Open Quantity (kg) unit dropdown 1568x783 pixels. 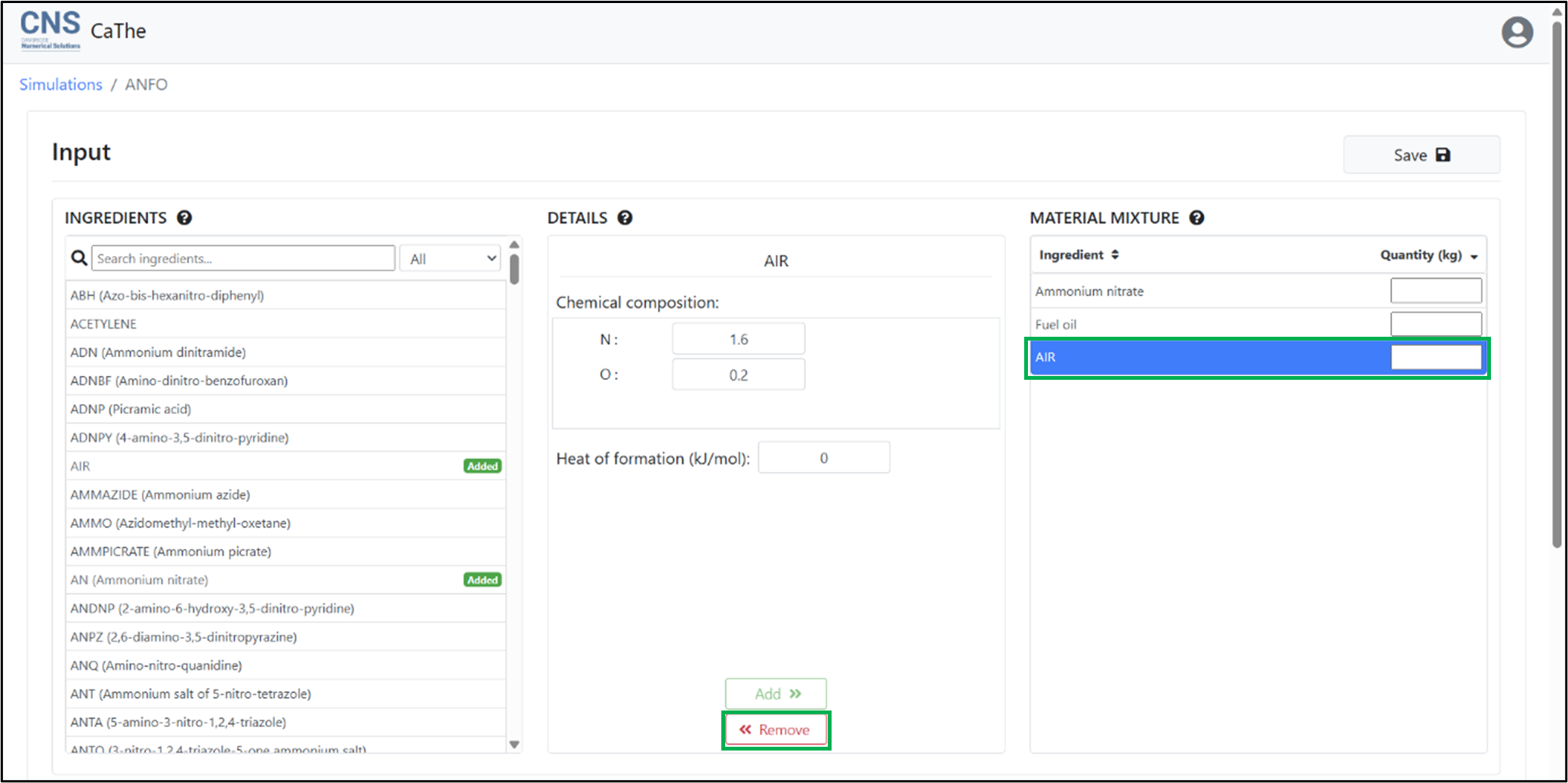click(1474, 256)
